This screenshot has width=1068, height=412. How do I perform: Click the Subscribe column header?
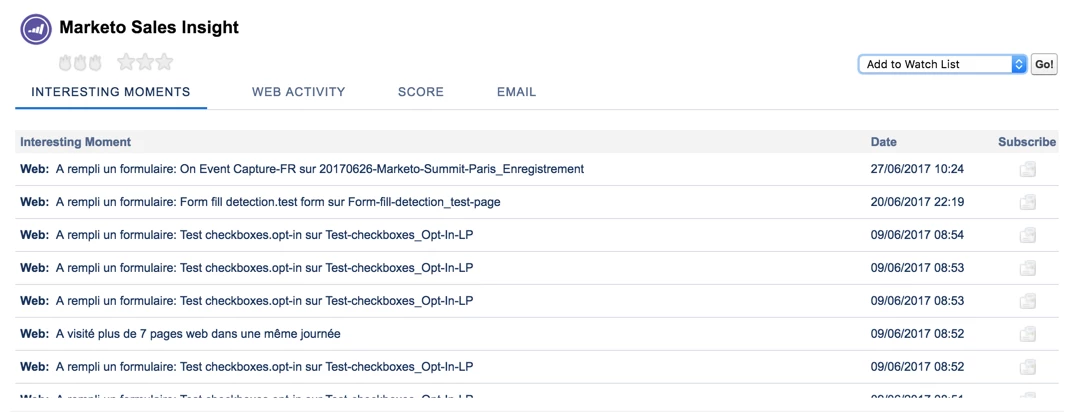point(1027,142)
